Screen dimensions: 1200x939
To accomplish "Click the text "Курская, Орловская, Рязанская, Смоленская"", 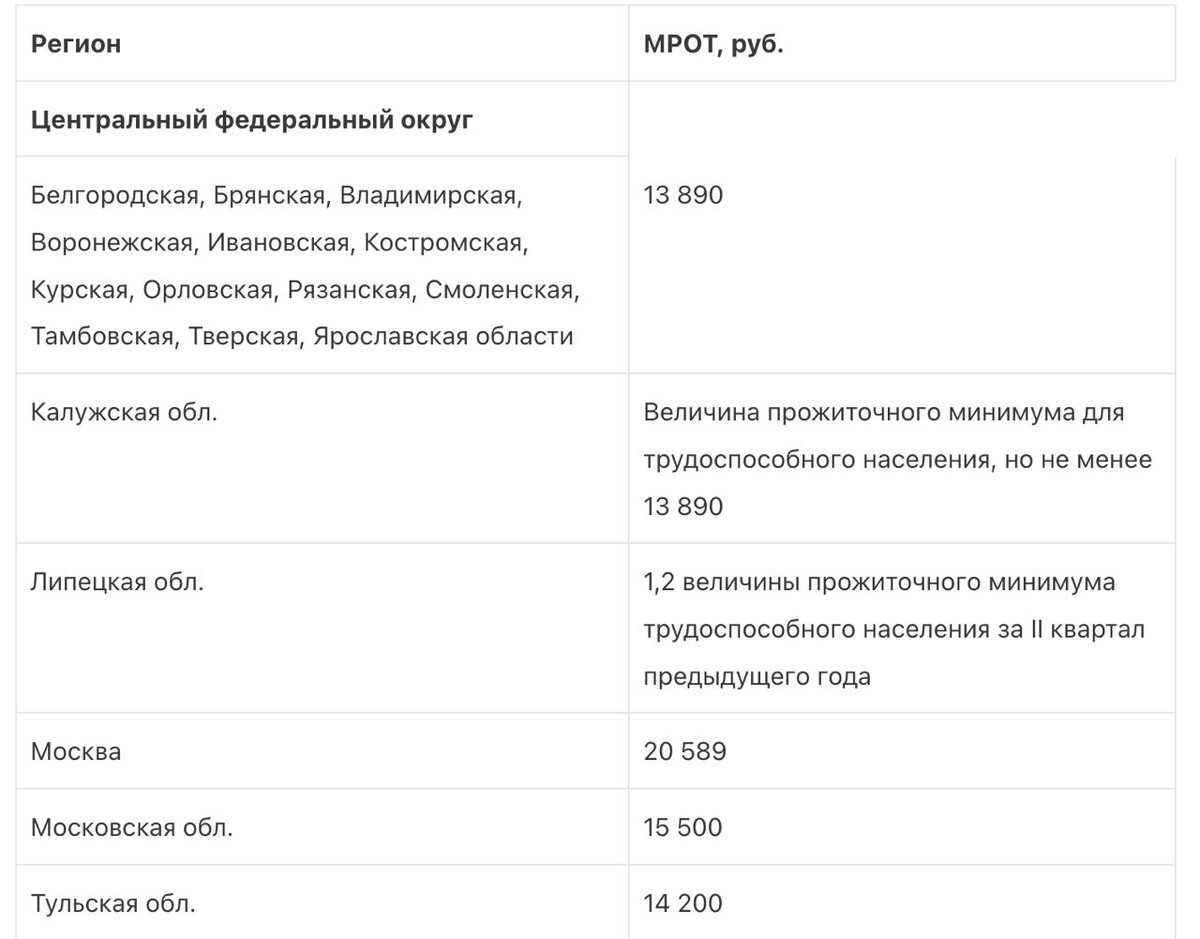I will coord(305,290).
